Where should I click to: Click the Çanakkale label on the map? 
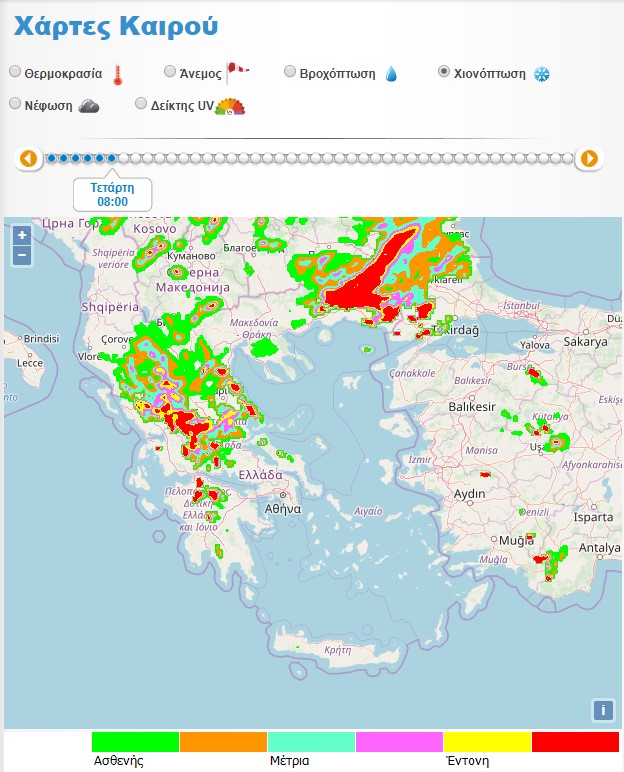point(412,374)
